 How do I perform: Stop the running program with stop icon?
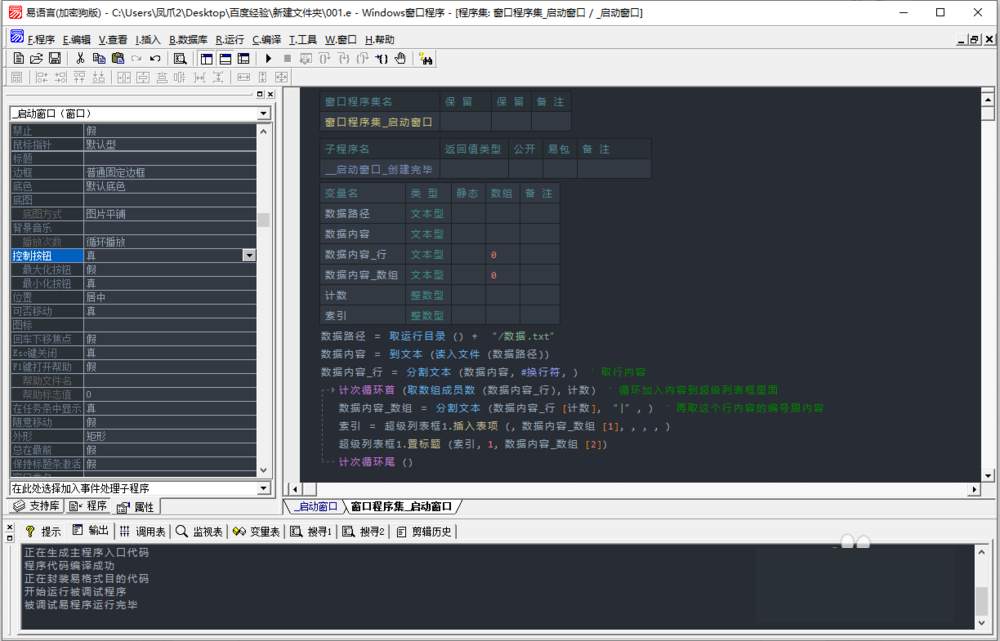(x=287, y=59)
